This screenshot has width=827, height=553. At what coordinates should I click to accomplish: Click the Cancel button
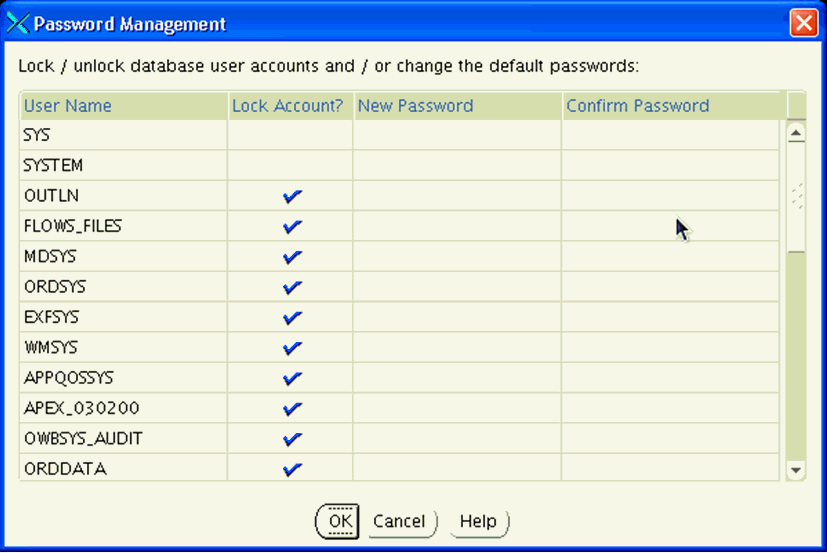coord(402,522)
